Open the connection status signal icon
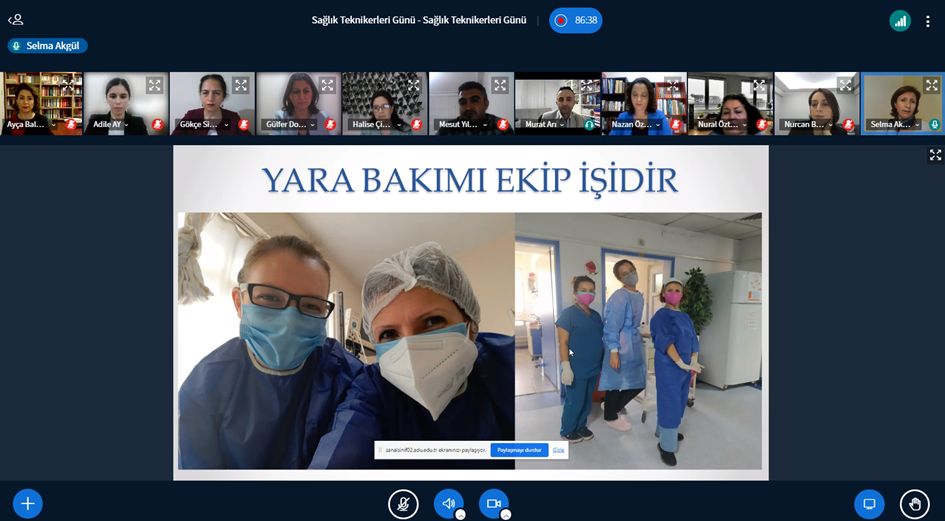This screenshot has width=945, height=521. (900, 20)
